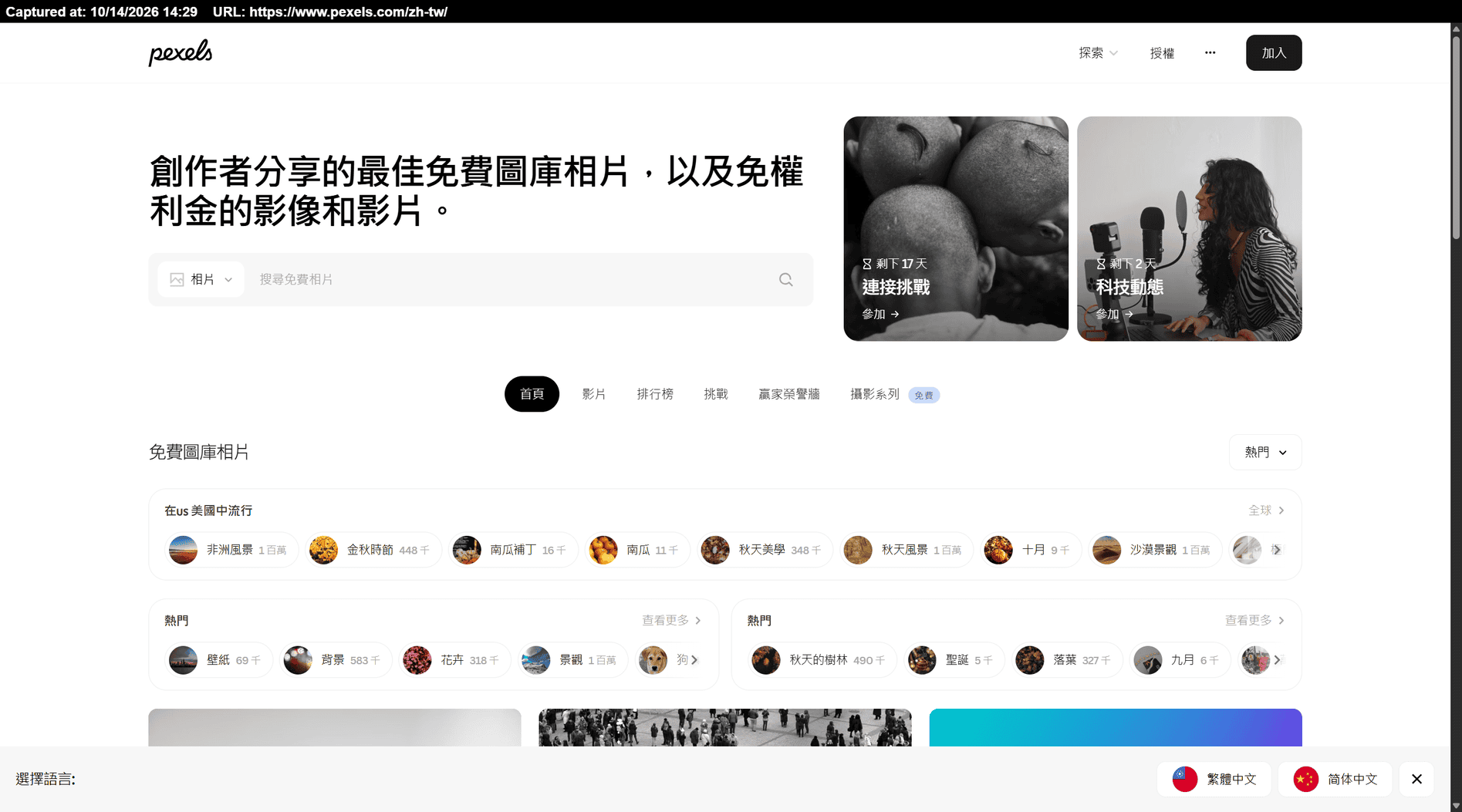Open the 攝影系列 免費 tab
Viewport: 1462px width, 812px height.
[894, 394]
